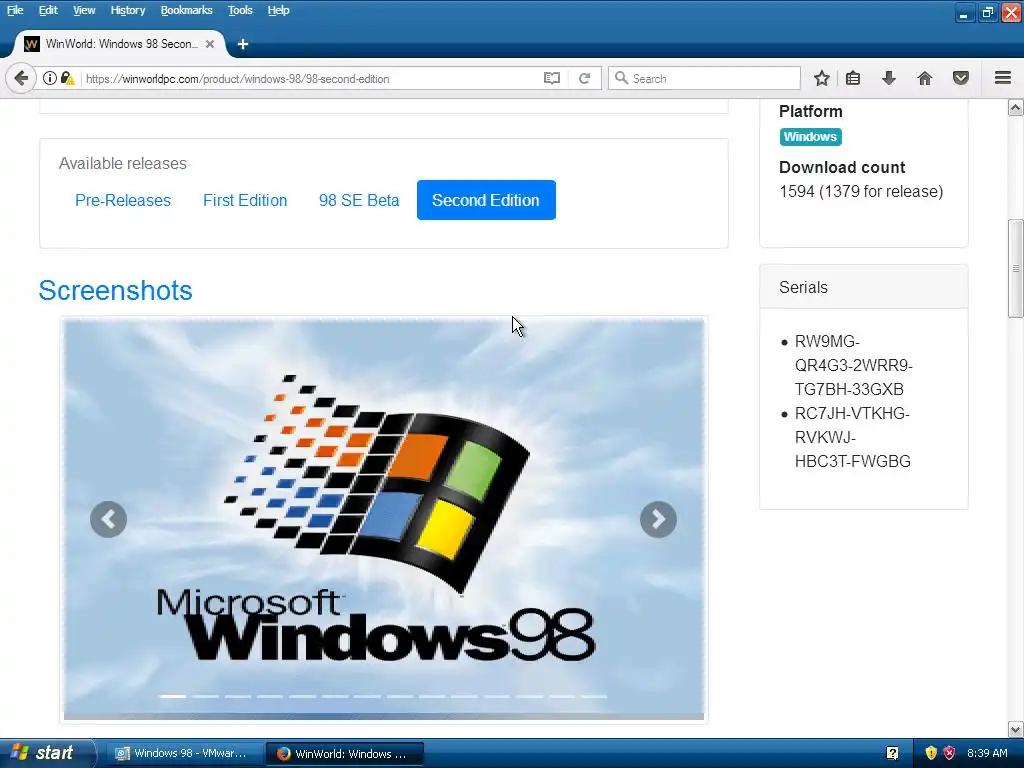This screenshot has width=1024, height=768.
Task: Open the 98 SE Beta release link
Action: (x=359, y=200)
